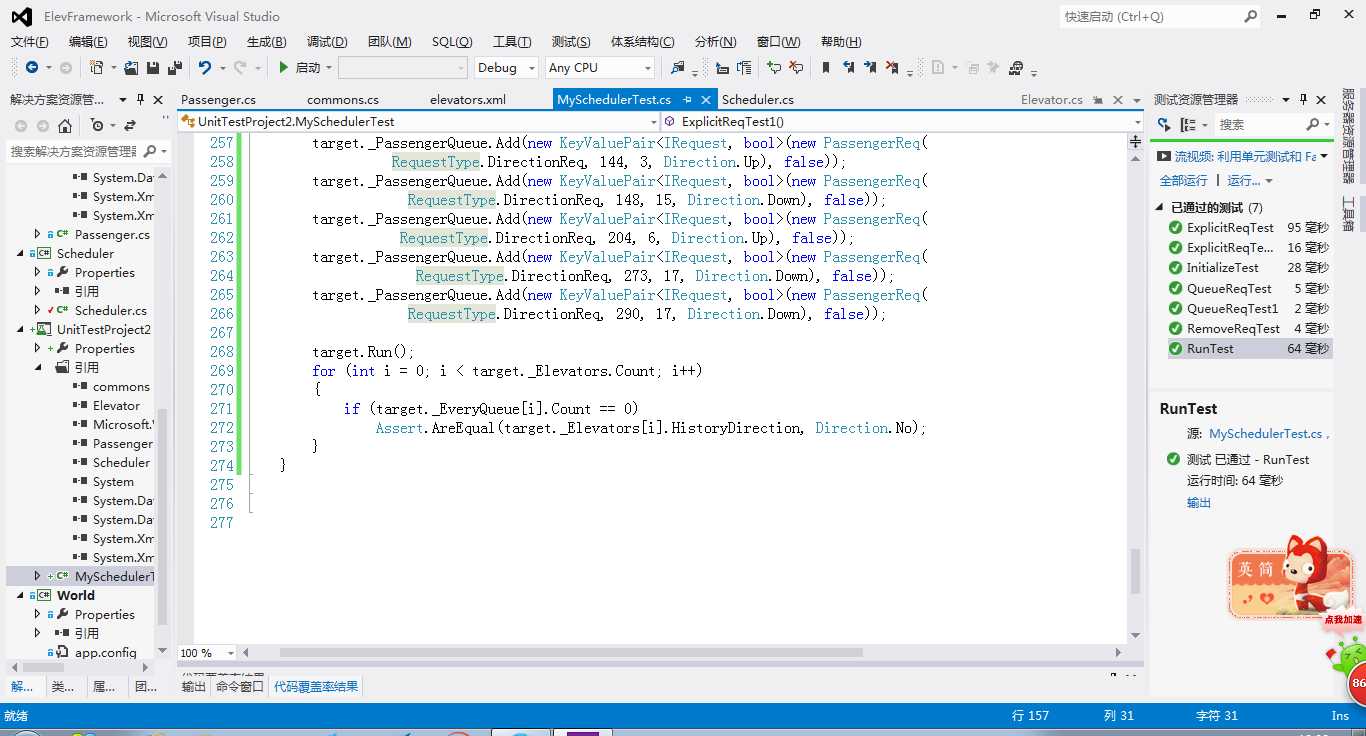Open the MySchedulerTest.cs source link
The height and width of the screenshot is (736, 1366).
point(1267,433)
